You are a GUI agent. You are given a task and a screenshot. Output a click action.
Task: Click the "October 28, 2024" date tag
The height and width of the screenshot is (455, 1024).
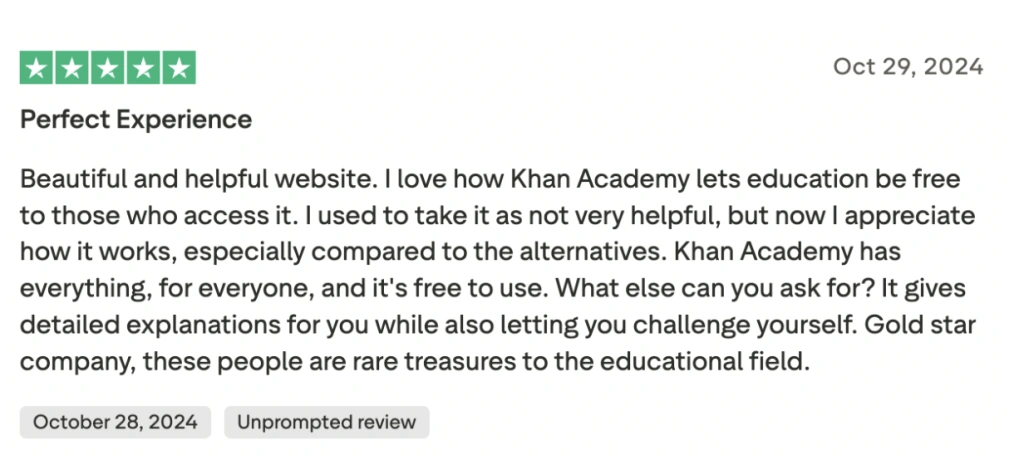point(115,422)
